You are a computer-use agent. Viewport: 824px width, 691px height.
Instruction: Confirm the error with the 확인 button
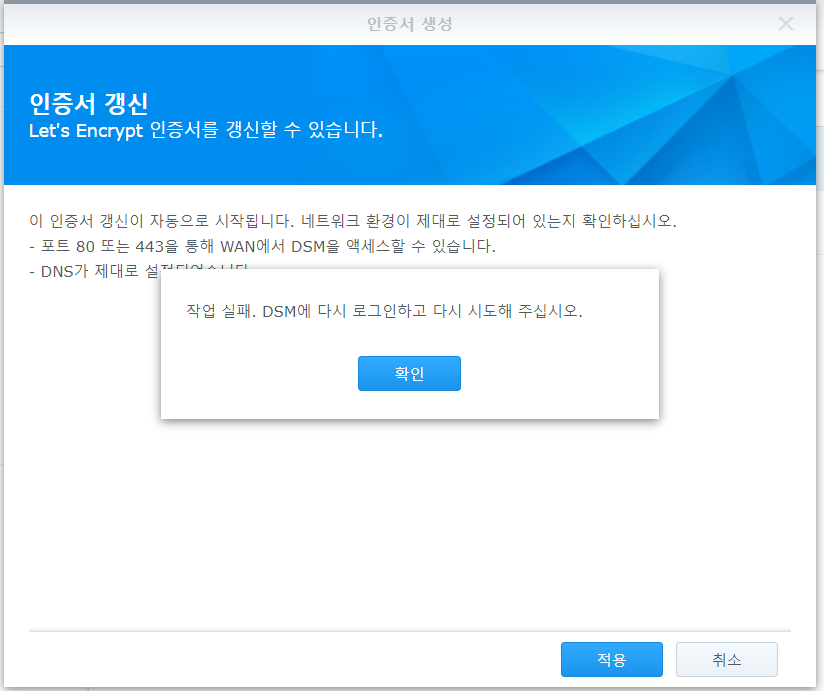click(409, 373)
